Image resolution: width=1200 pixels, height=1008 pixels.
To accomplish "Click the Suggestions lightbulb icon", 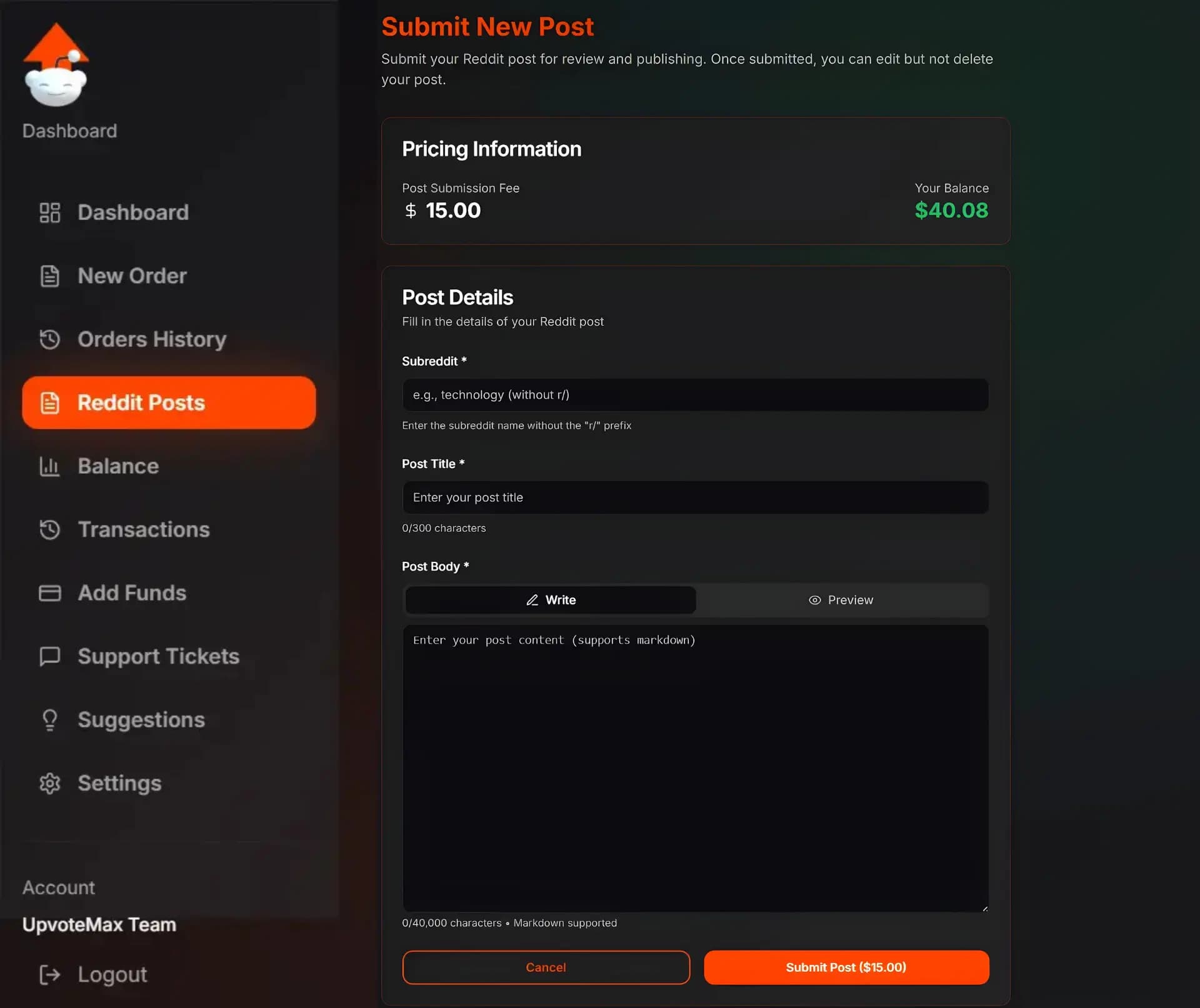I will click(x=50, y=720).
